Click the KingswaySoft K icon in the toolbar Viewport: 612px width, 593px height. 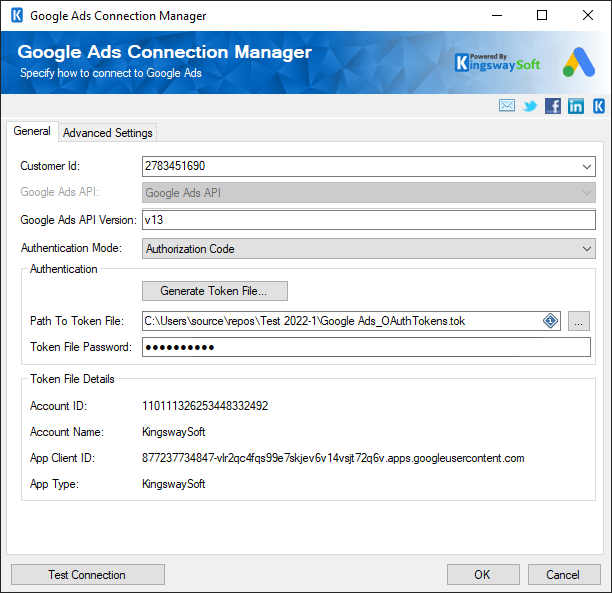[x=599, y=106]
